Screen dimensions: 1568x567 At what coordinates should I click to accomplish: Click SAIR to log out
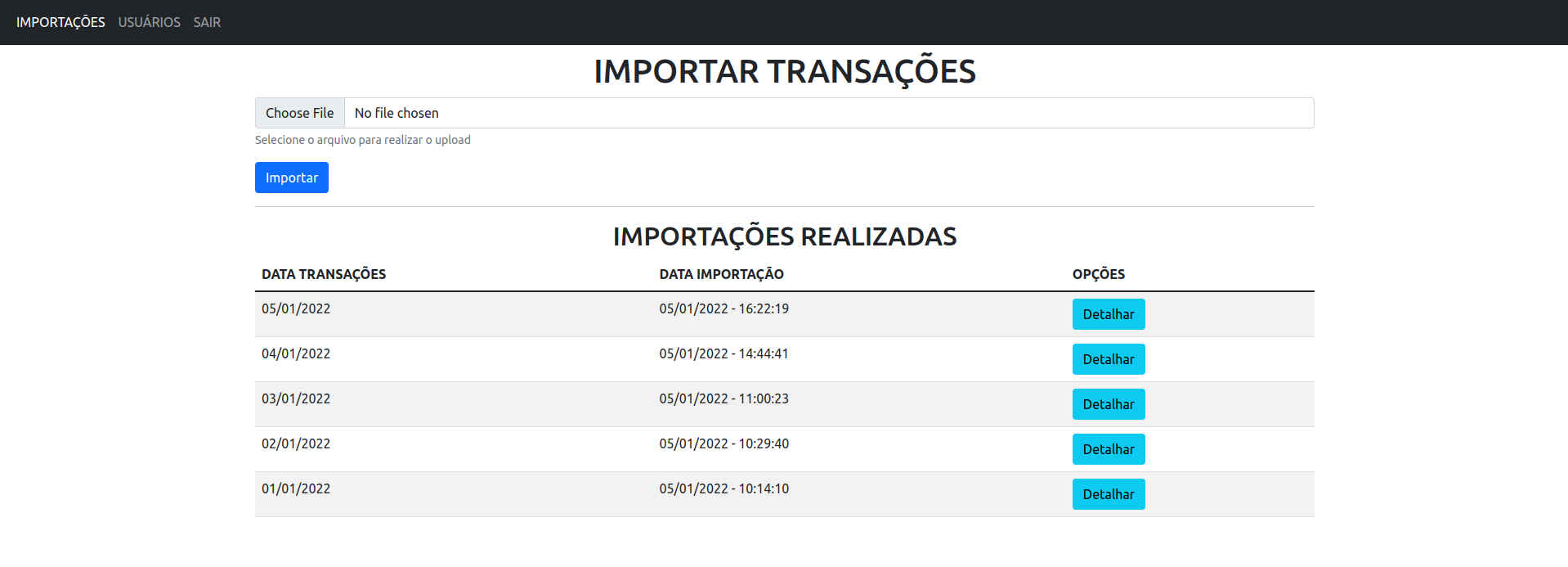pyautogui.click(x=207, y=22)
